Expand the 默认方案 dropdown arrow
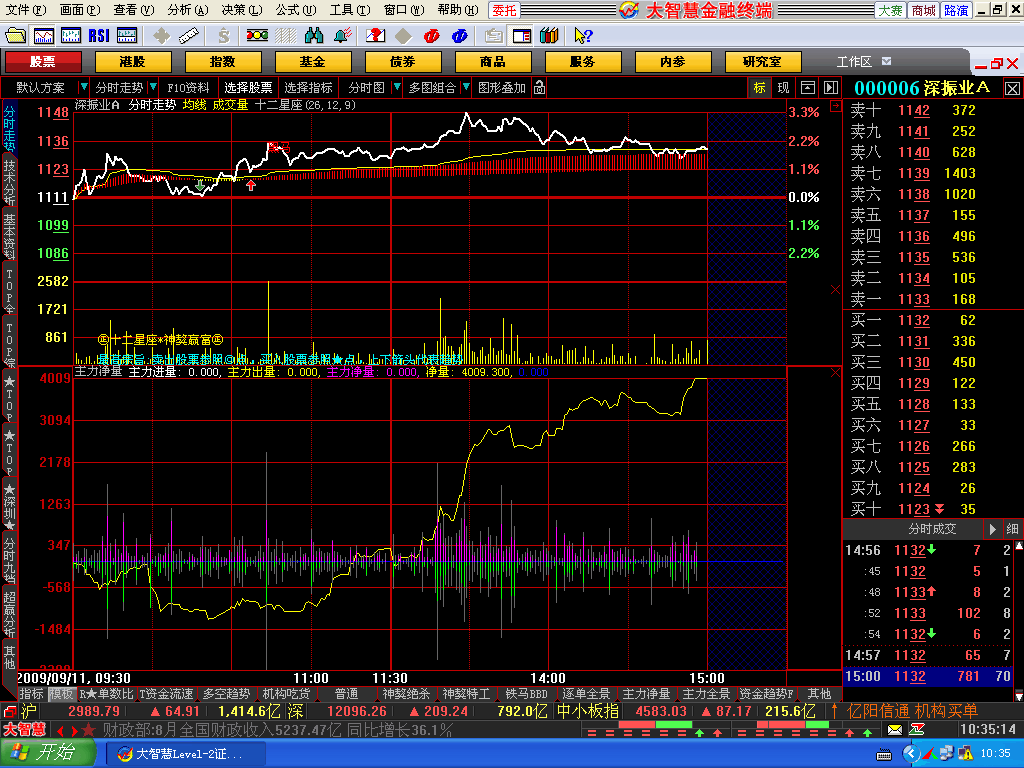Image resolution: width=1024 pixels, height=768 pixels. coord(84,87)
